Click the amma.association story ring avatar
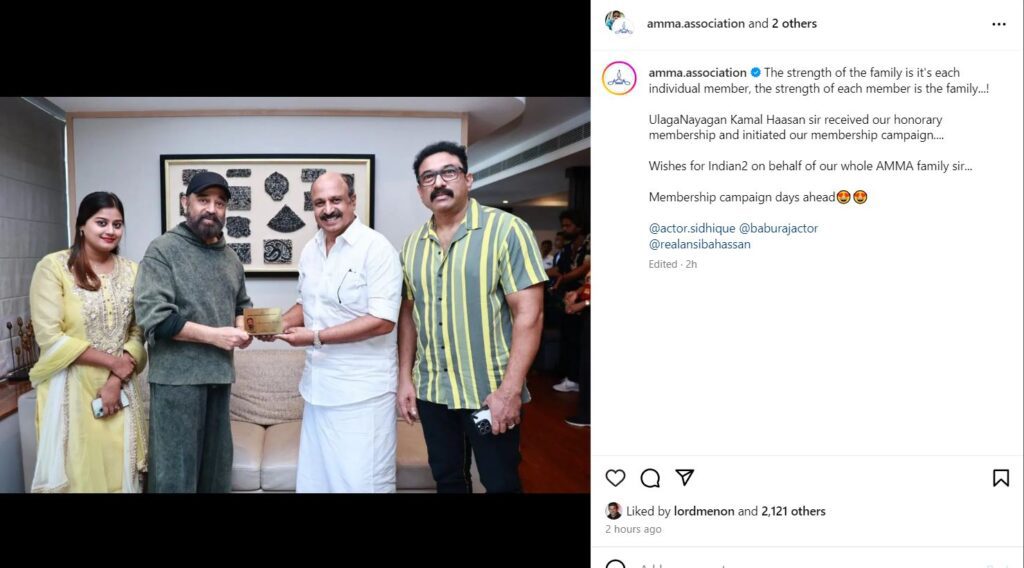This screenshot has width=1024, height=568. (x=619, y=78)
